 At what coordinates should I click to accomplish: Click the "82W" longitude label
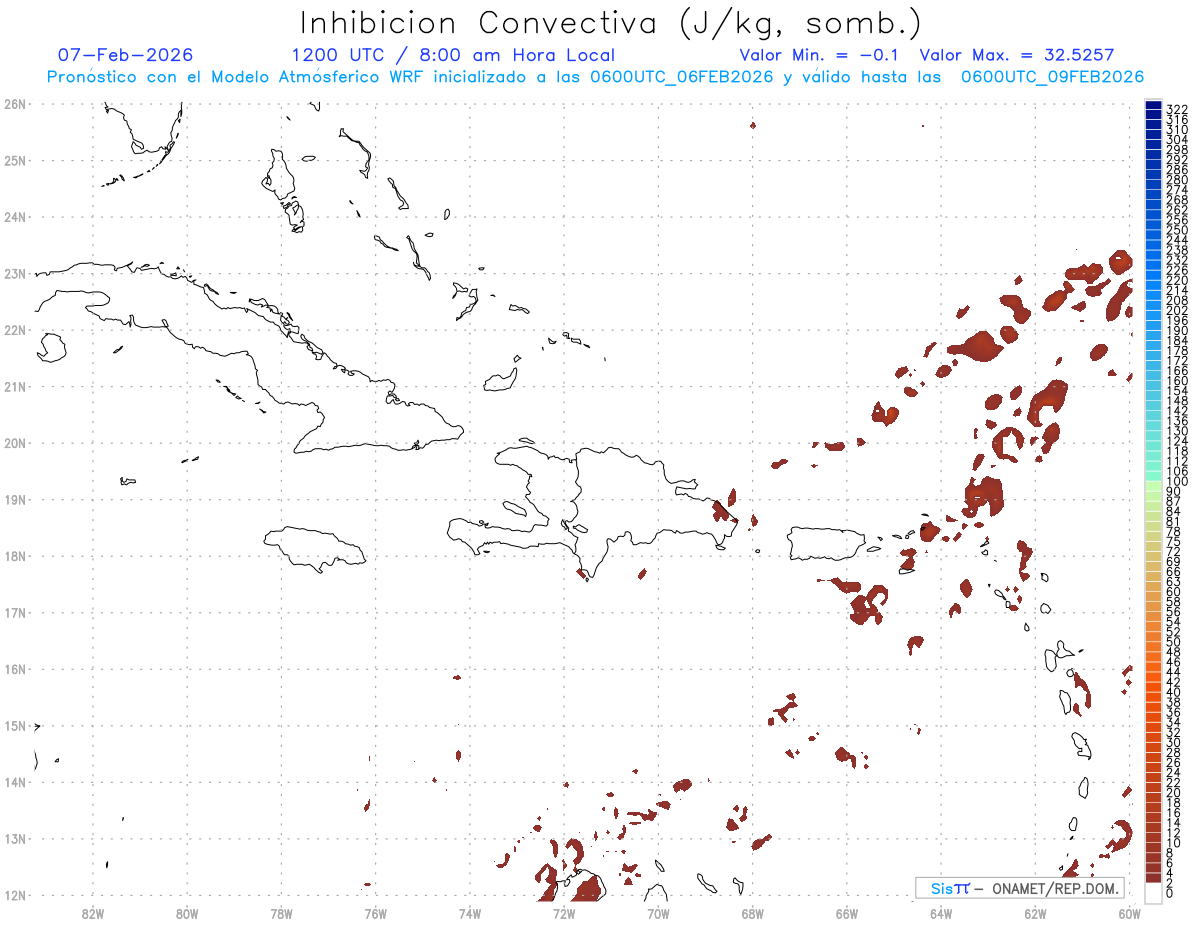click(93, 912)
